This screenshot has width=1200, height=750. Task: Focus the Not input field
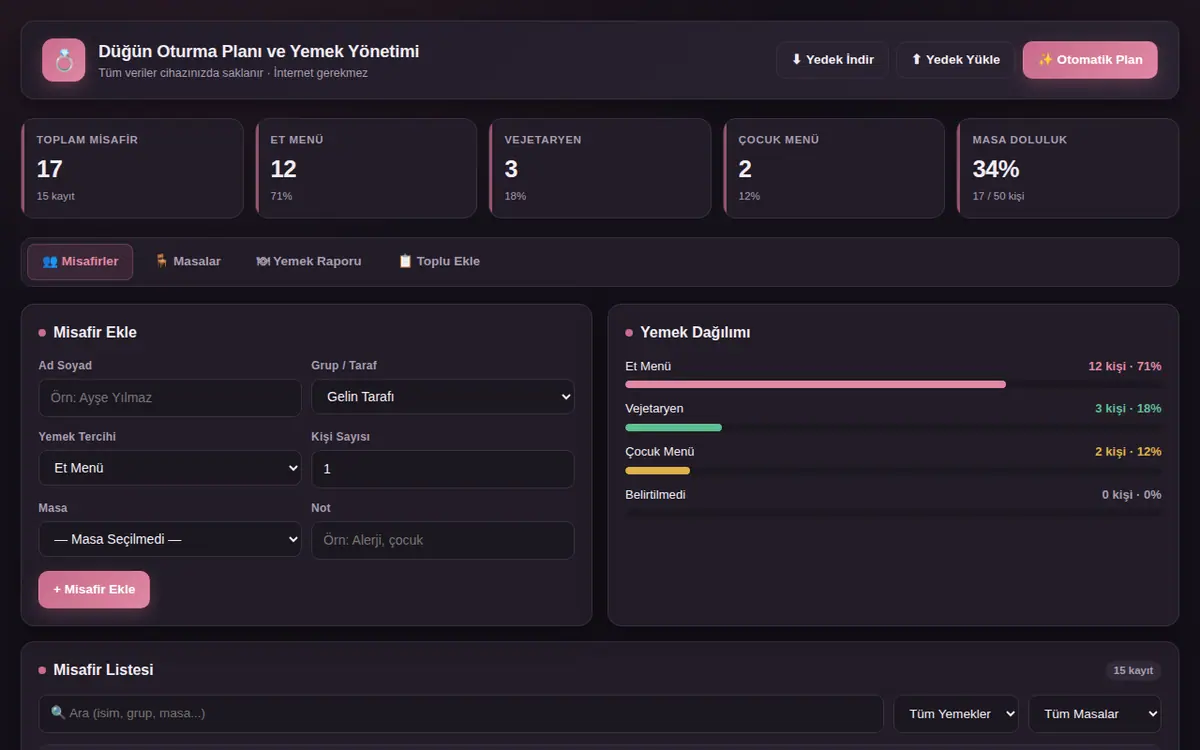click(x=443, y=540)
